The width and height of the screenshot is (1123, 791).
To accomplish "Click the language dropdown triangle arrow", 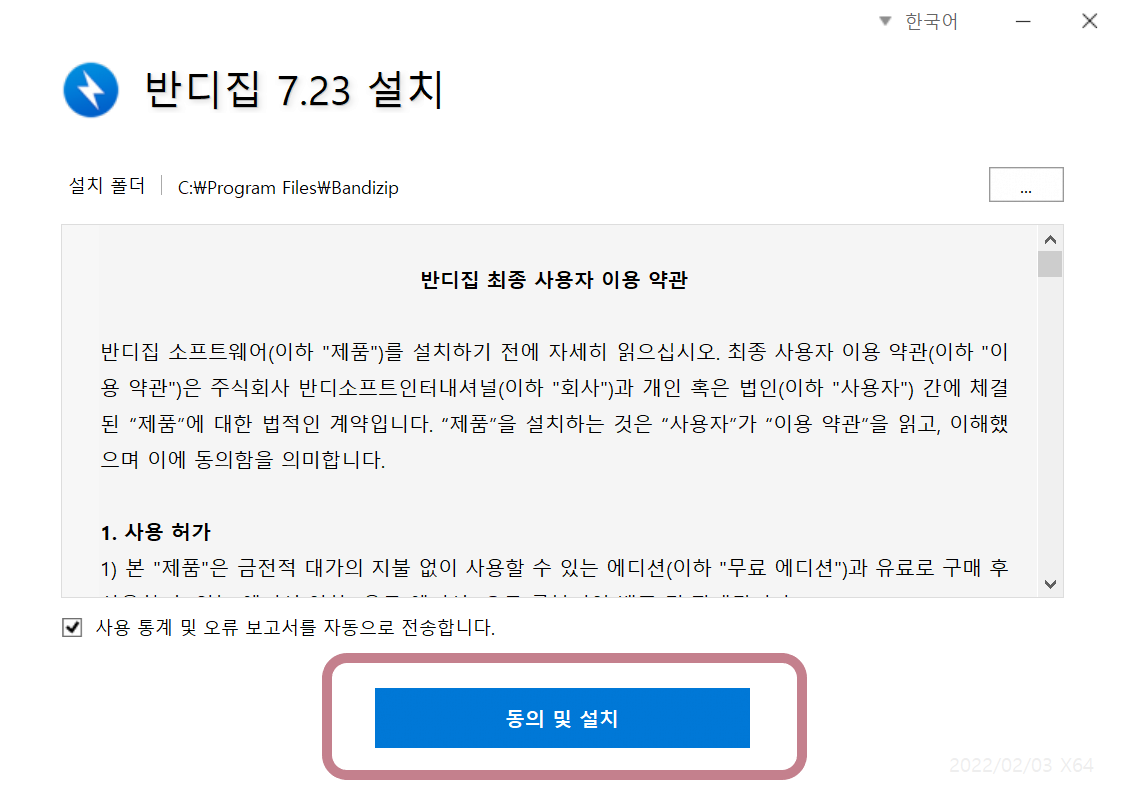I will [885, 21].
